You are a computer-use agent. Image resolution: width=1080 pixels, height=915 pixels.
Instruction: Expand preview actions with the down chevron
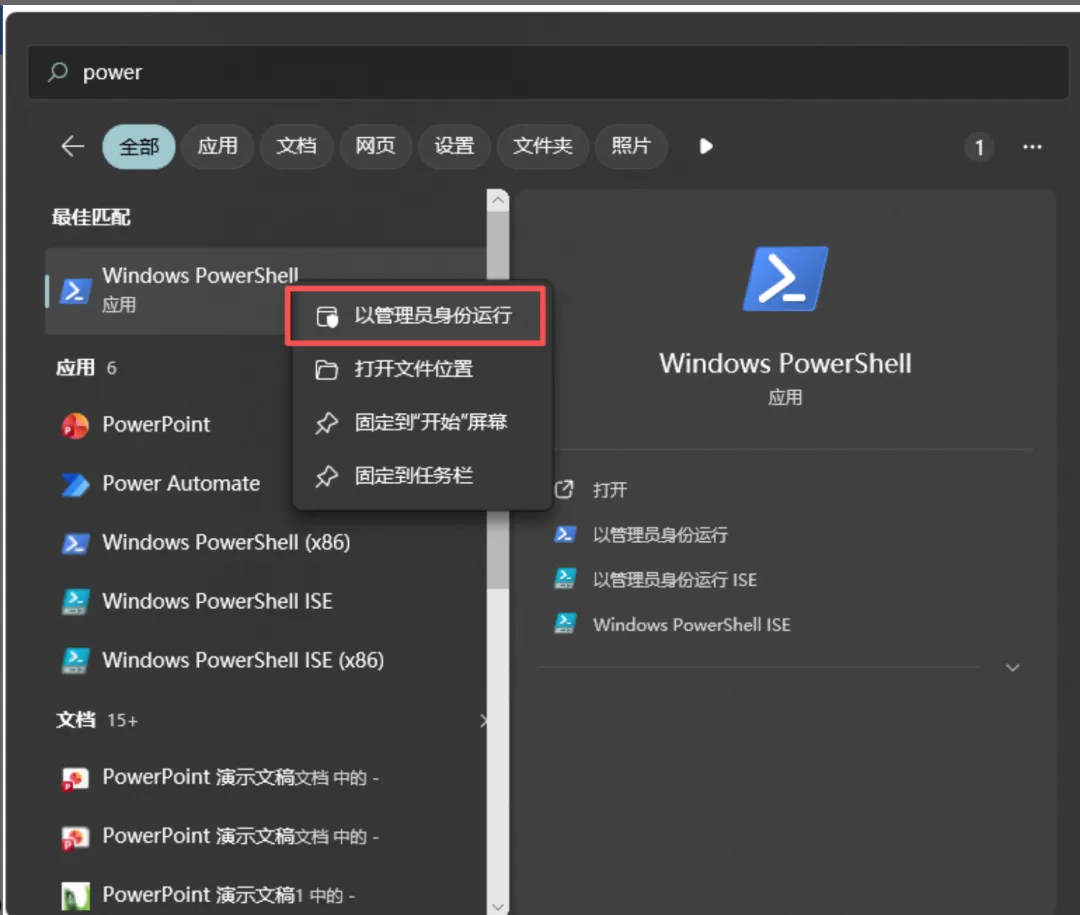point(1012,668)
